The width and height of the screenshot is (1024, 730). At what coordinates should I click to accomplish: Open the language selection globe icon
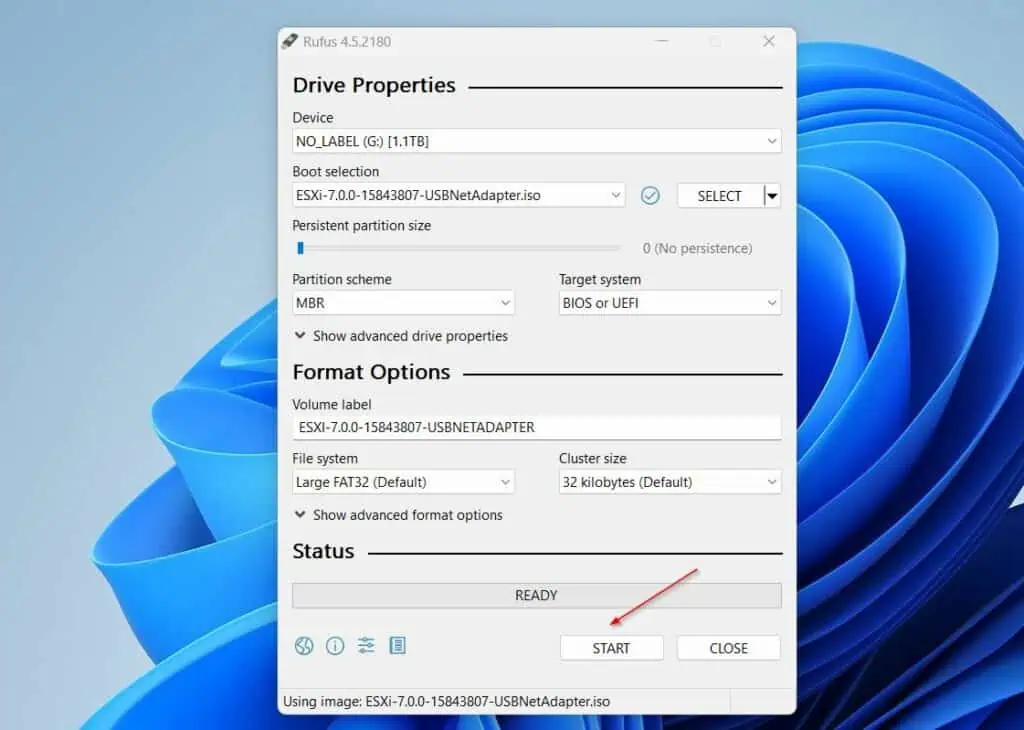point(304,646)
